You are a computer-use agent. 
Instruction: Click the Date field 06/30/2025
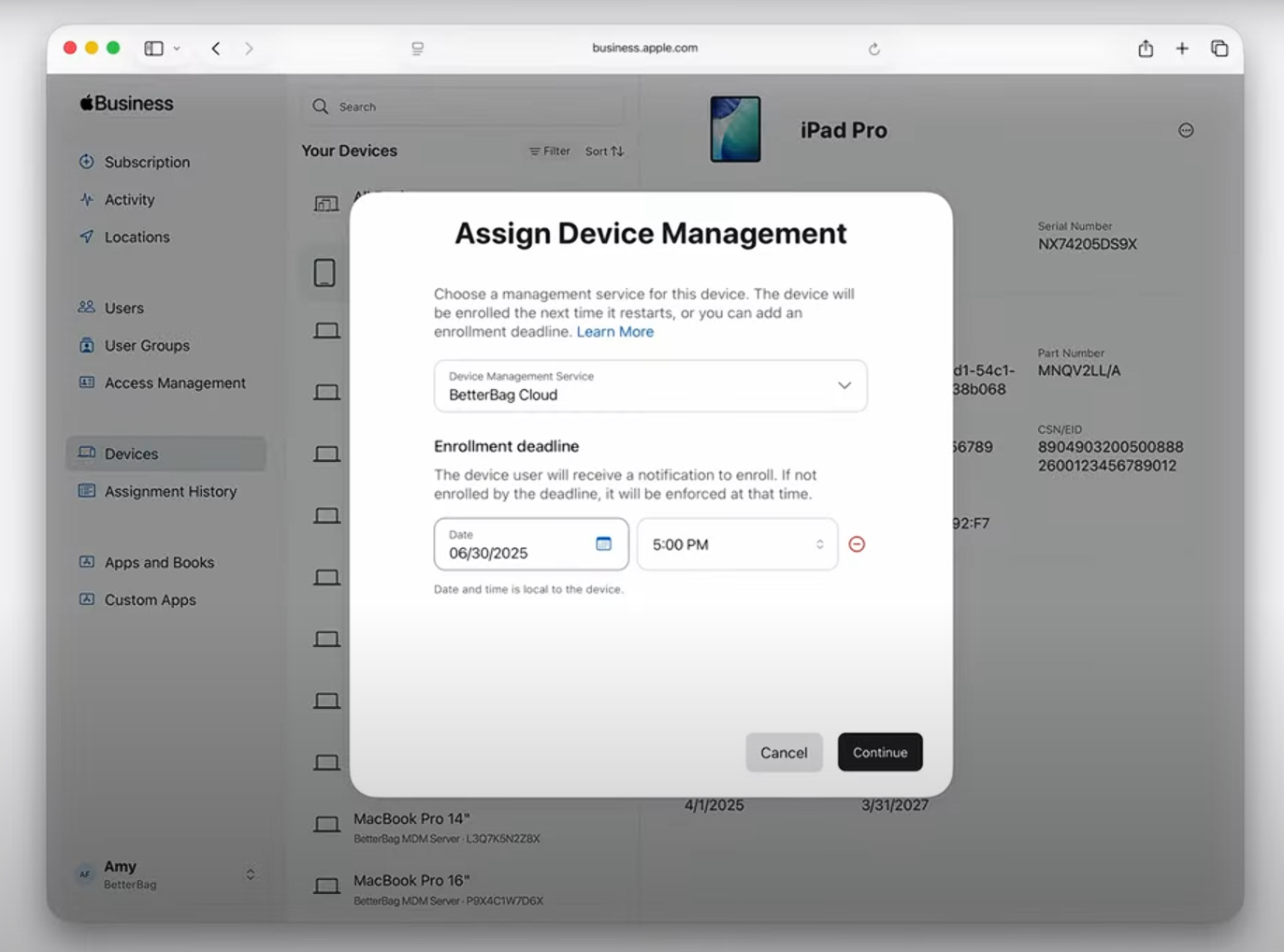click(531, 544)
